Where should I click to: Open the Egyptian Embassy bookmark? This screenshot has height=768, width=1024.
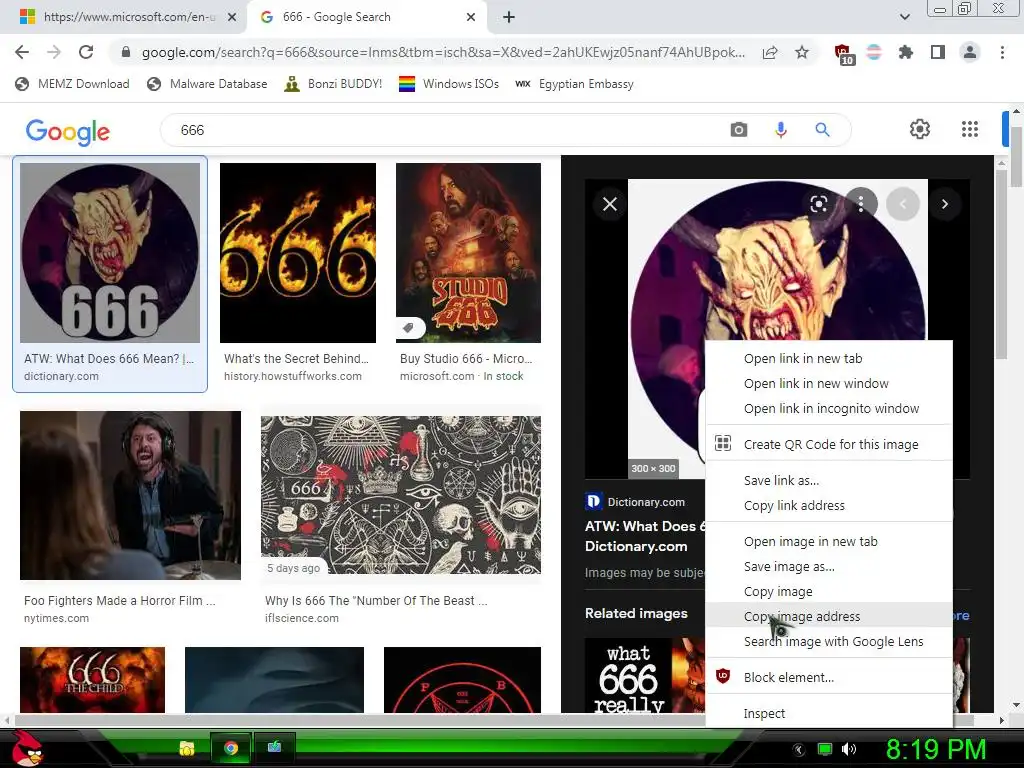point(574,84)
